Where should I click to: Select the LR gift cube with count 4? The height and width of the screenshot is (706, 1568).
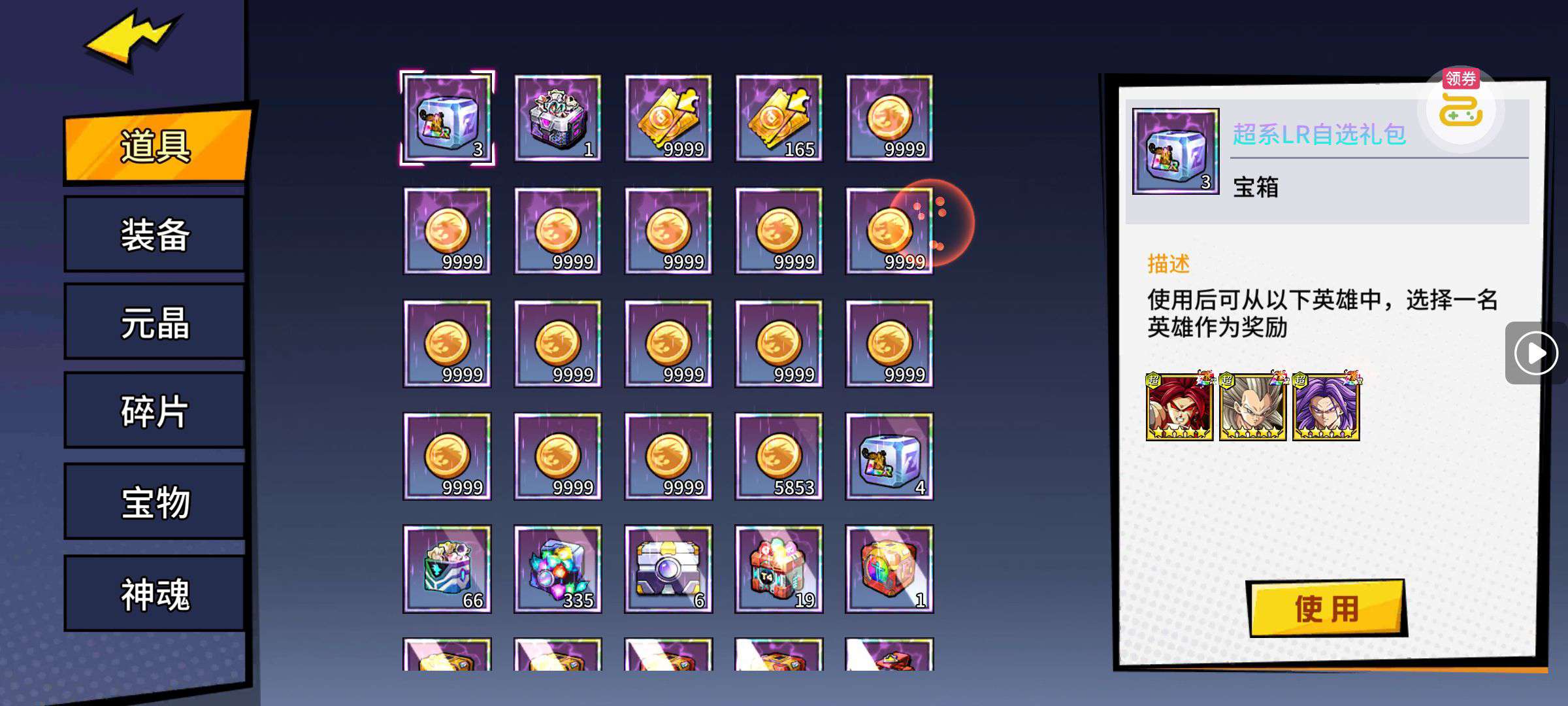click(889, 456)
